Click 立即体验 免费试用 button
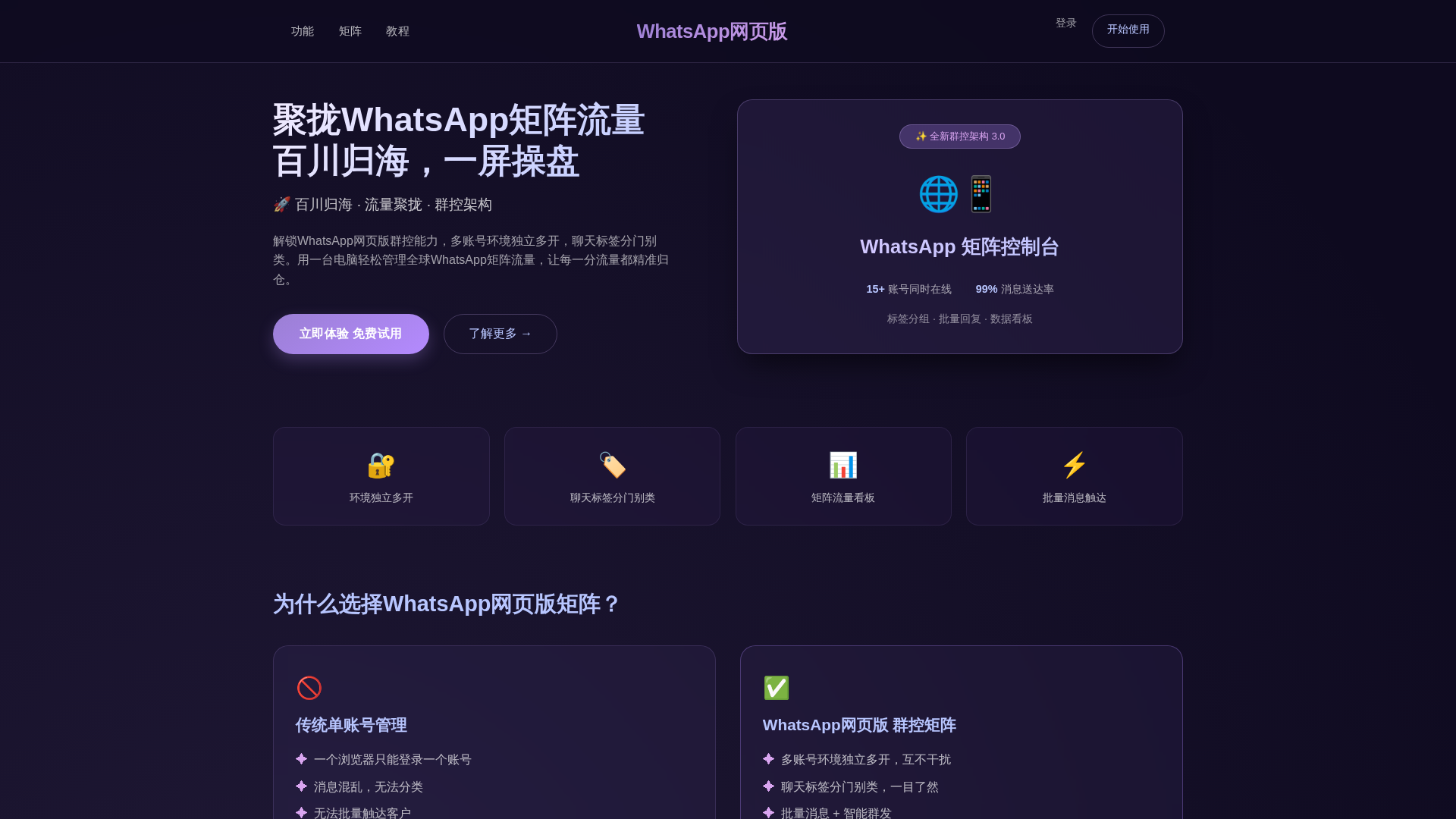Screen dimensions: 1456x819 point(350,334)
